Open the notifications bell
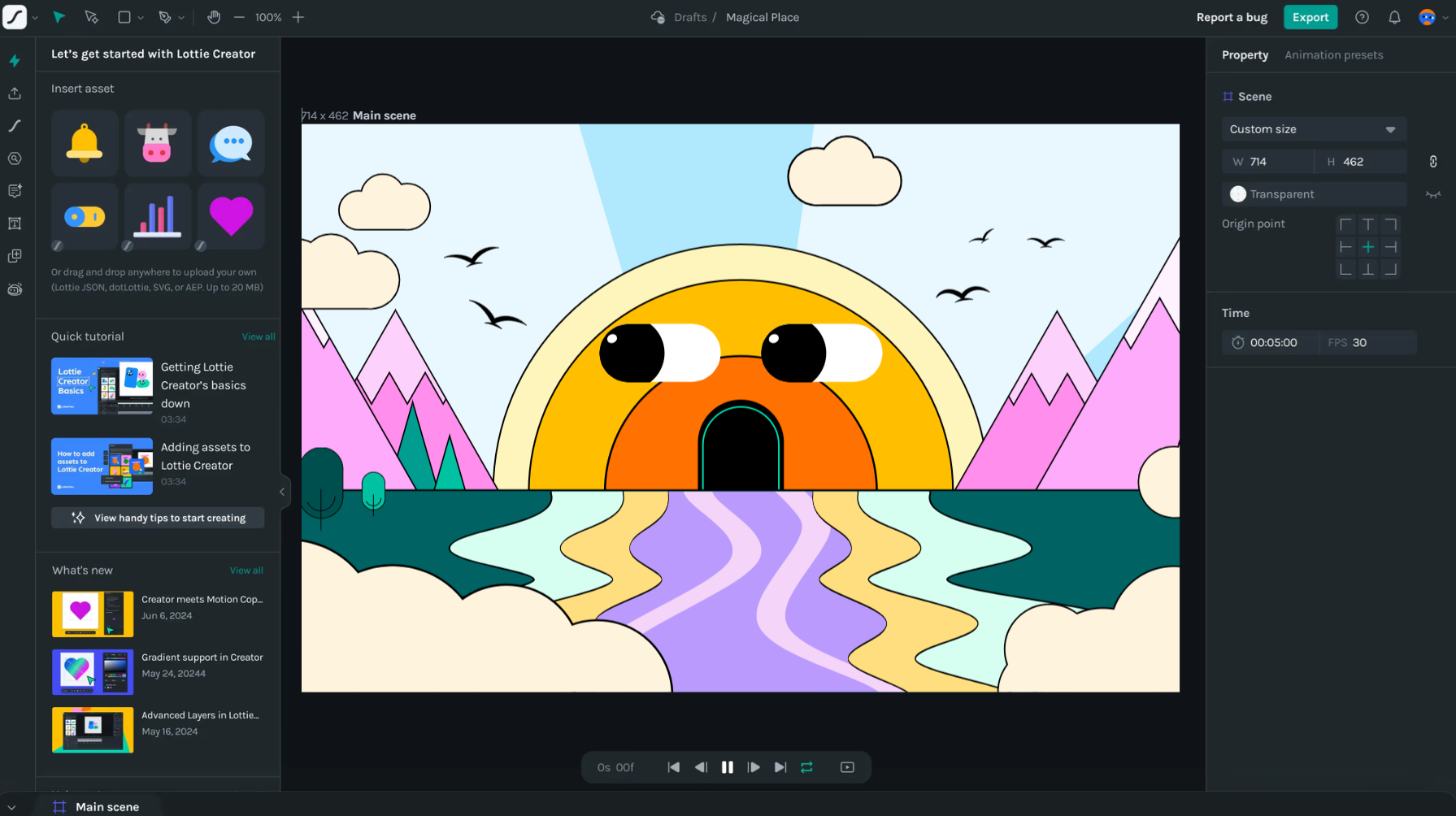 pos(1394,17)
